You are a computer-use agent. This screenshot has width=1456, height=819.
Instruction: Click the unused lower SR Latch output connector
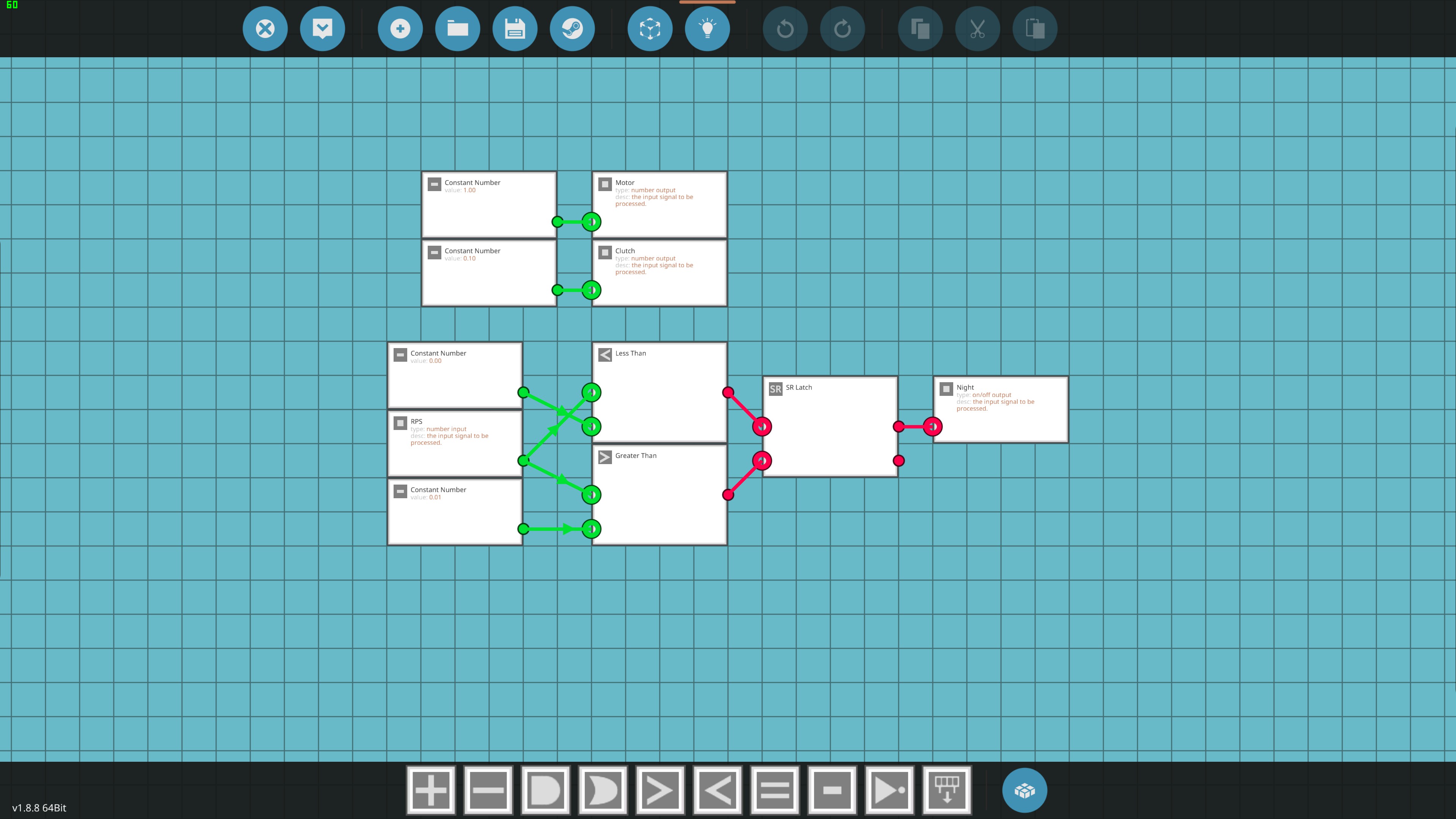(x=899, y=461)
